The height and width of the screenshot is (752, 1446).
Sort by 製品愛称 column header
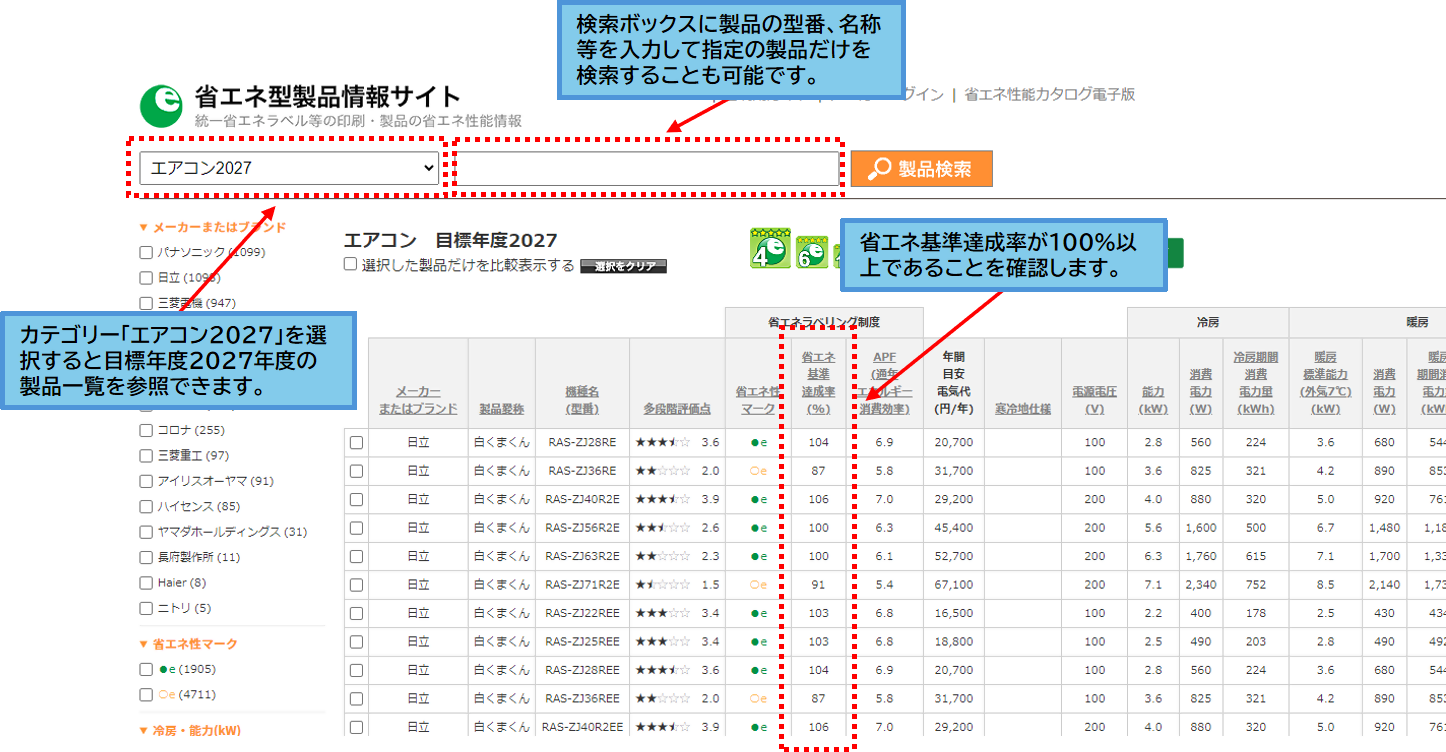[501, 408]
